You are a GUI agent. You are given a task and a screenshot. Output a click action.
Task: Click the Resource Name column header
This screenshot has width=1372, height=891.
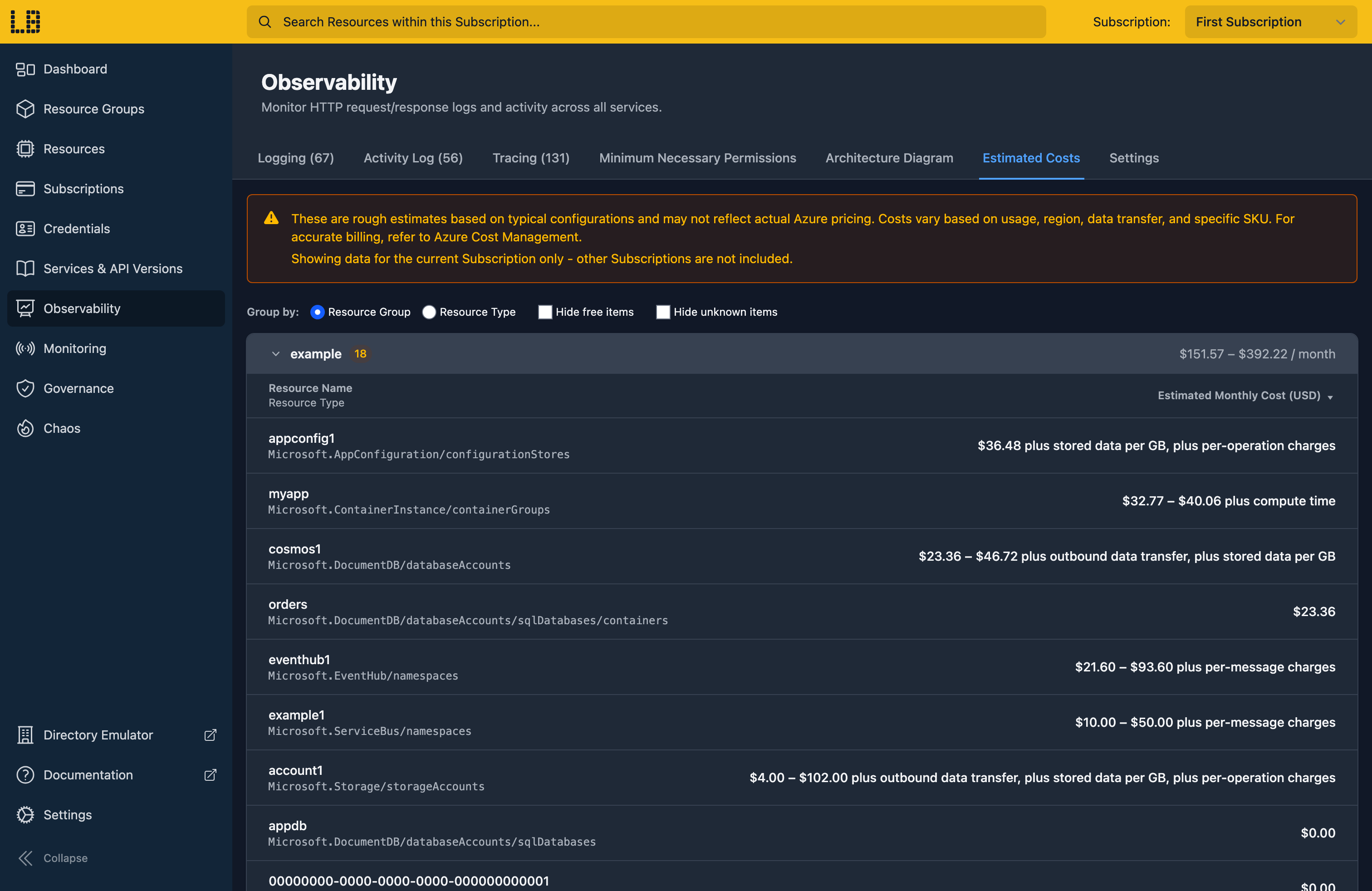tap(310, 388)
